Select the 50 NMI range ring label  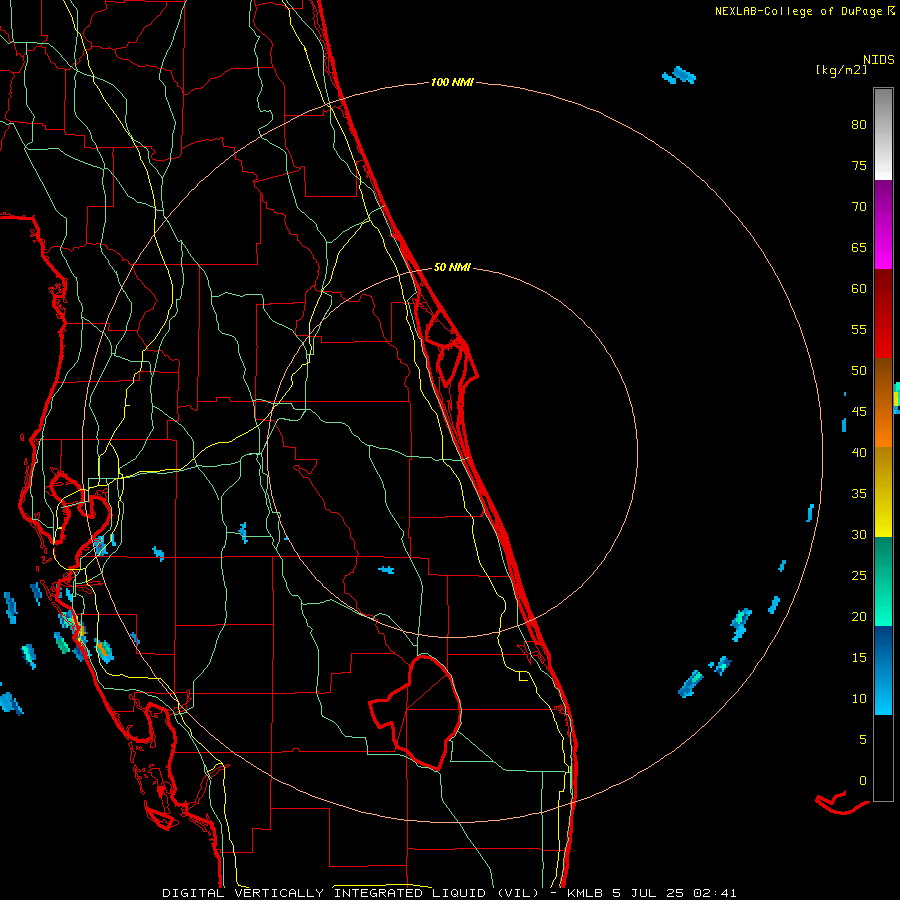pyautogui.click(x=452, y=267)
